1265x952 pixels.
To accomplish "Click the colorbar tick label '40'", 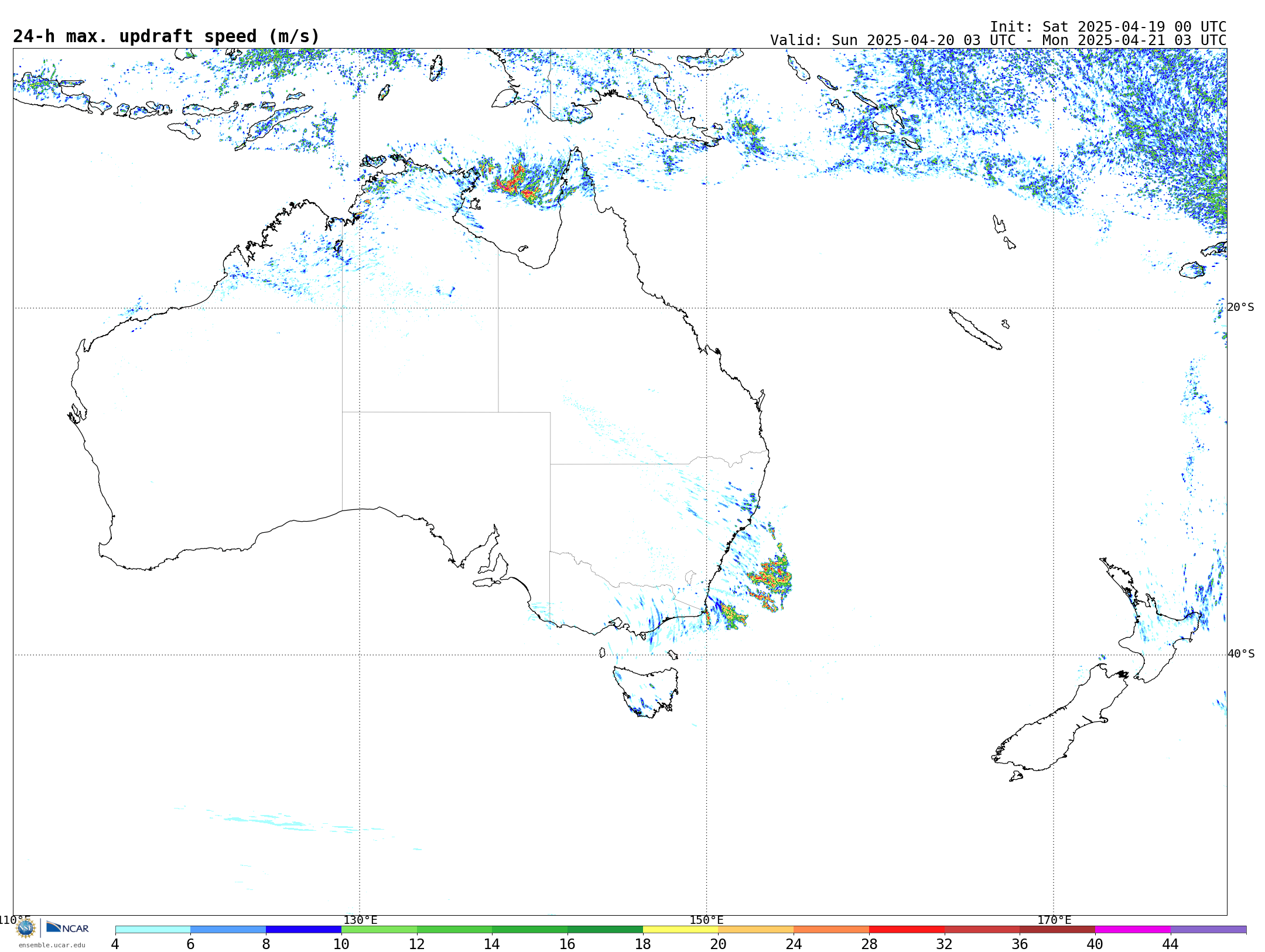I will [x=1095, y=944].
